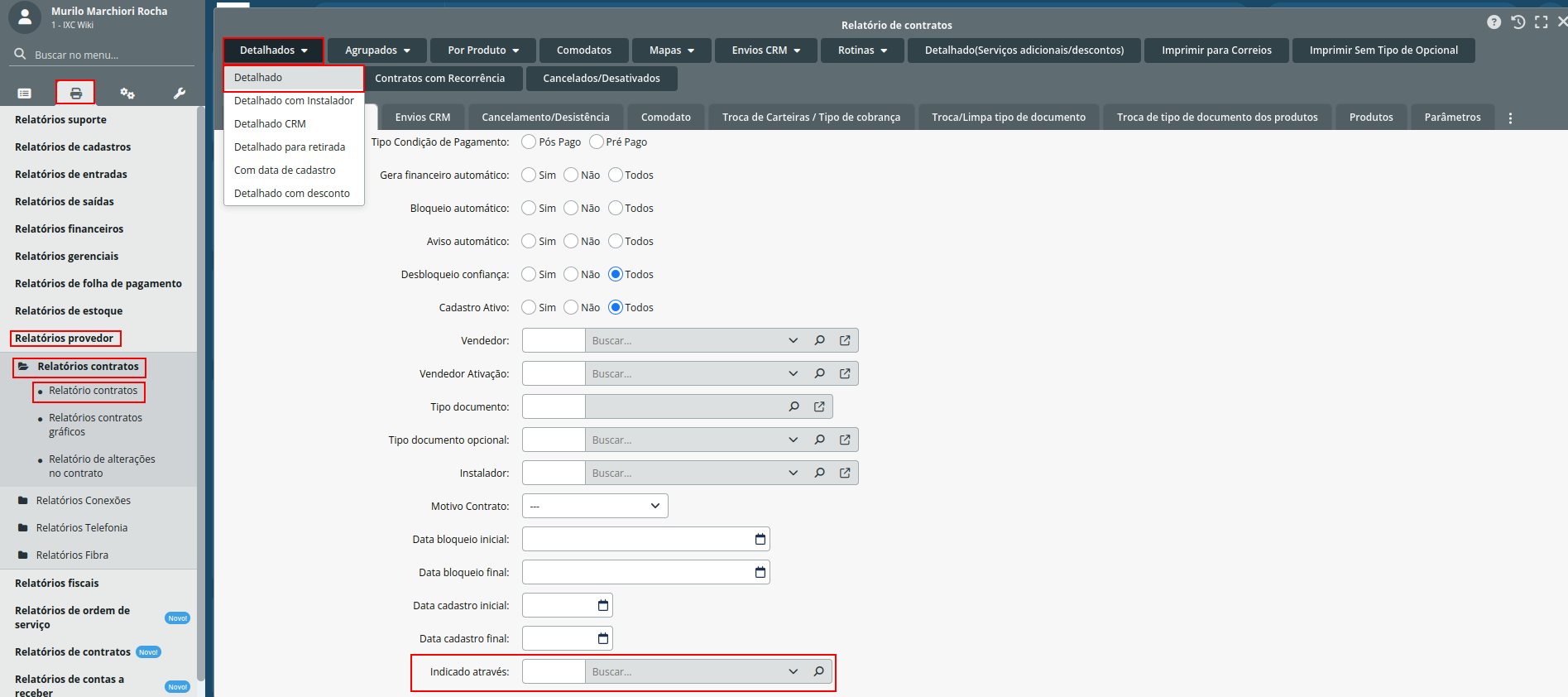Choose Detalhado from the dropdown list

[x=294, y=78]
